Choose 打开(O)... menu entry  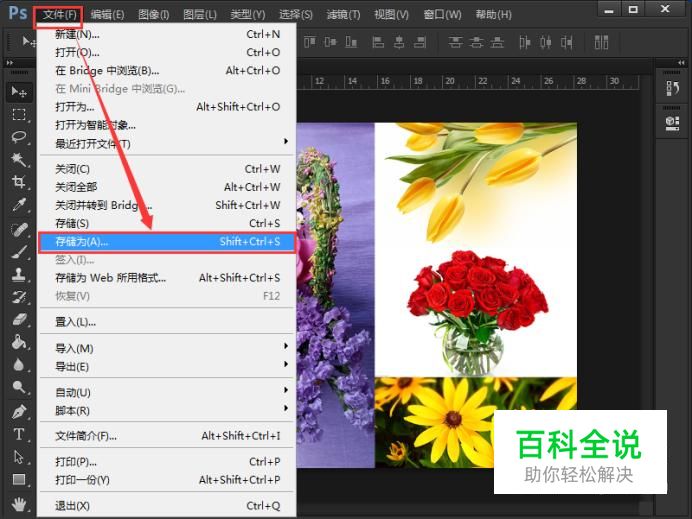pyautogui.click(x=167, y=52)
